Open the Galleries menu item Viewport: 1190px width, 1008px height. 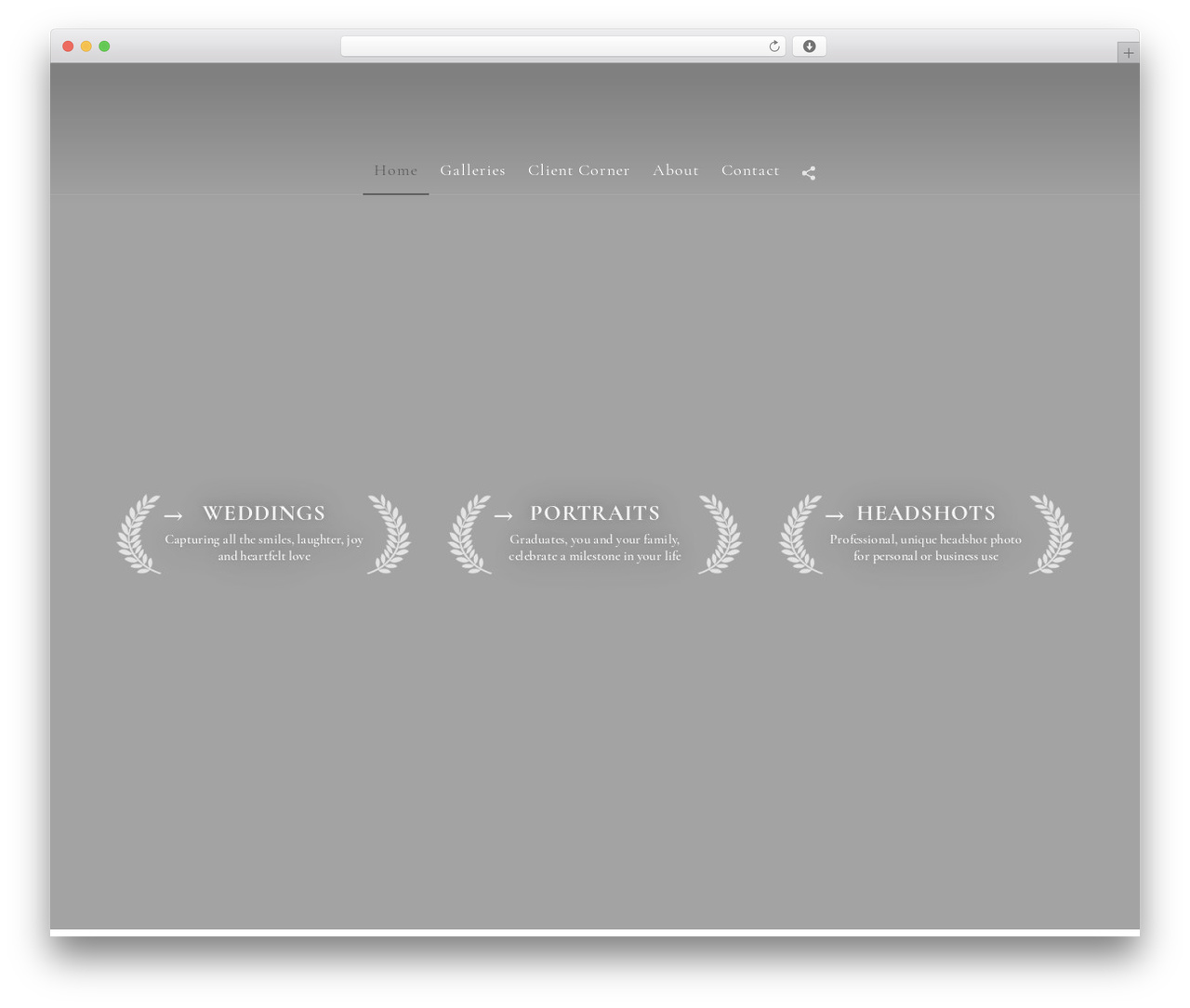point(472,170)
